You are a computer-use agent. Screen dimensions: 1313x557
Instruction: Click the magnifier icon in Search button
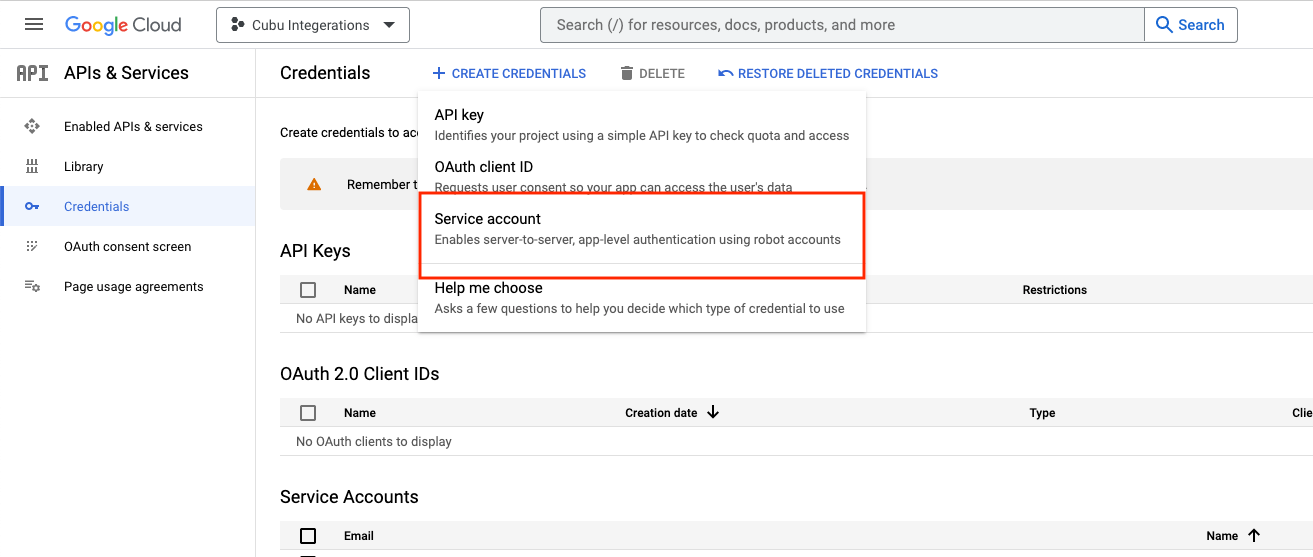[1164, 25]
